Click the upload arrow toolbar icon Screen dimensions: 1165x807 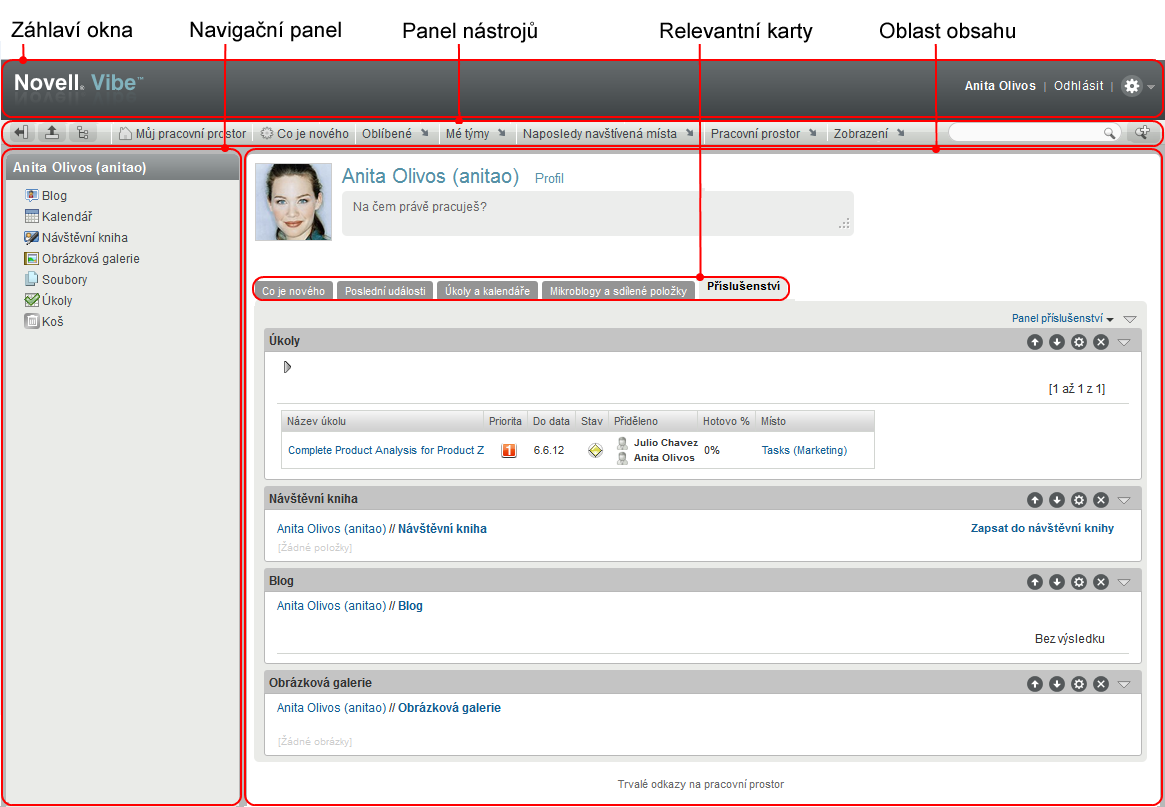(52, 133)
